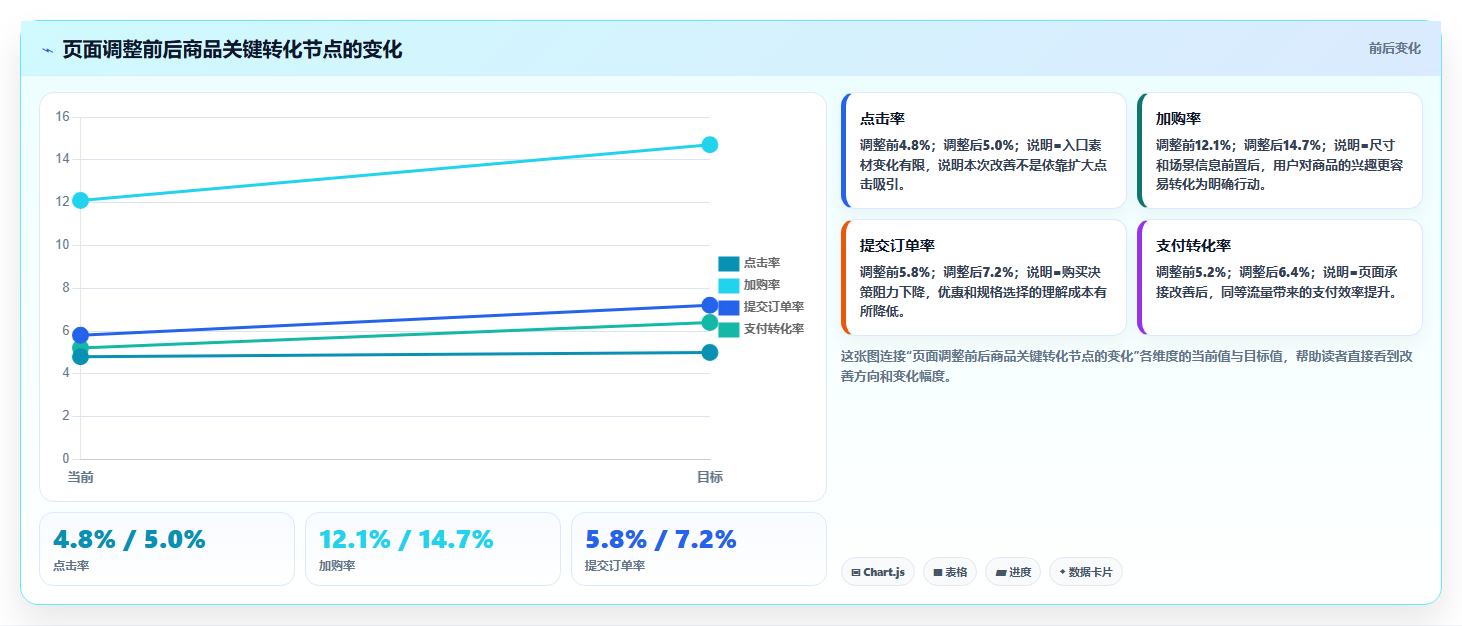Click the 加购率 legend label
1462x626 pixels.
tap(762, 285)
